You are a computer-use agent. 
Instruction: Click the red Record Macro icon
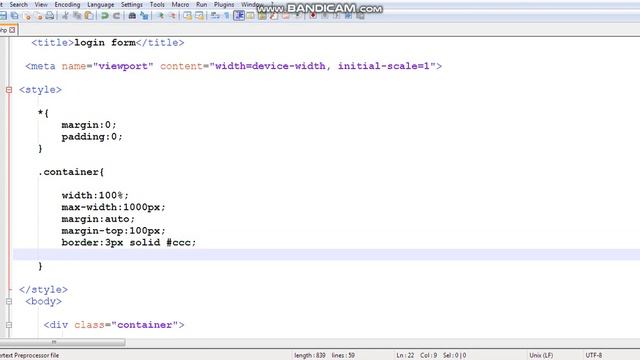point(313,16)
